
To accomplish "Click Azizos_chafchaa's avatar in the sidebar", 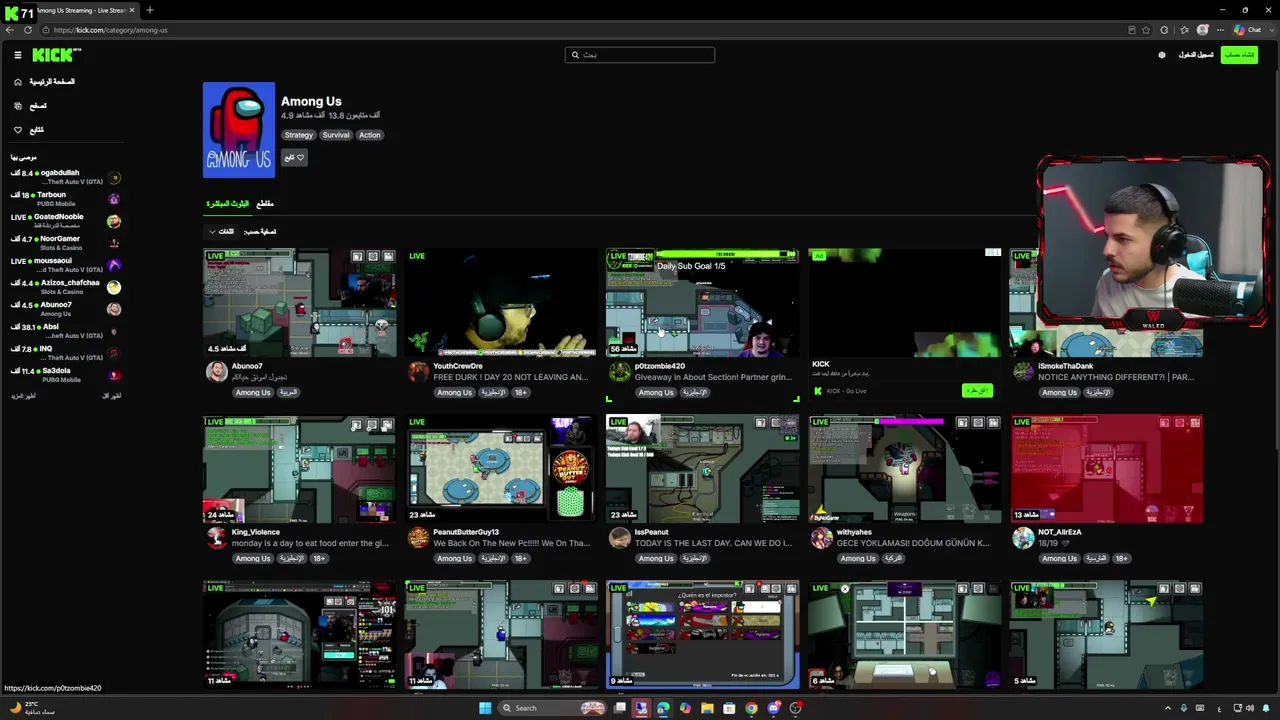I will [x=114, y=287].
